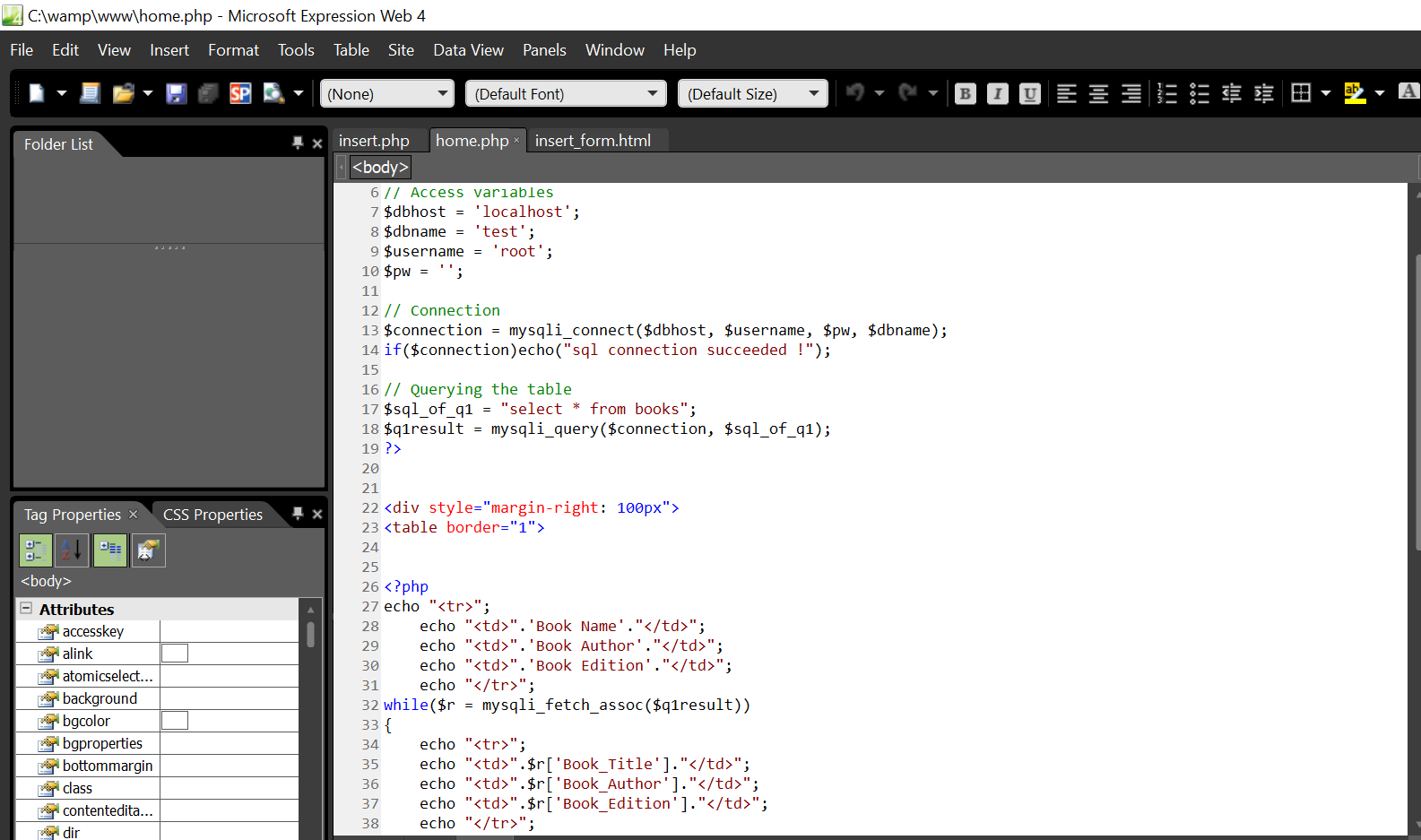
Task: Save the file with floppy icon
Action: pyautogui.click(x=176, y=93)
